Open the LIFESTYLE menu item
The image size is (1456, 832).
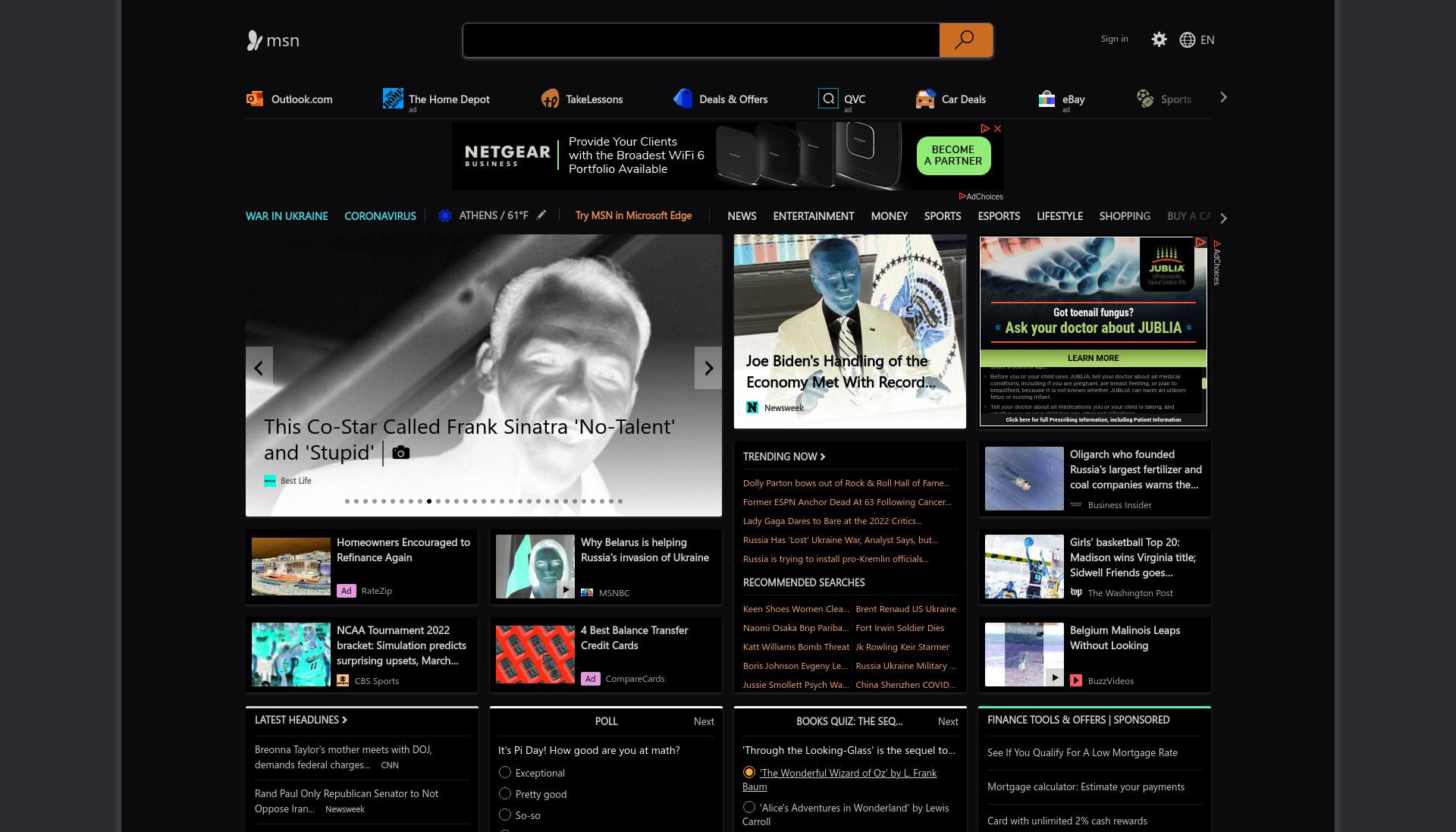click(1059, 216)
